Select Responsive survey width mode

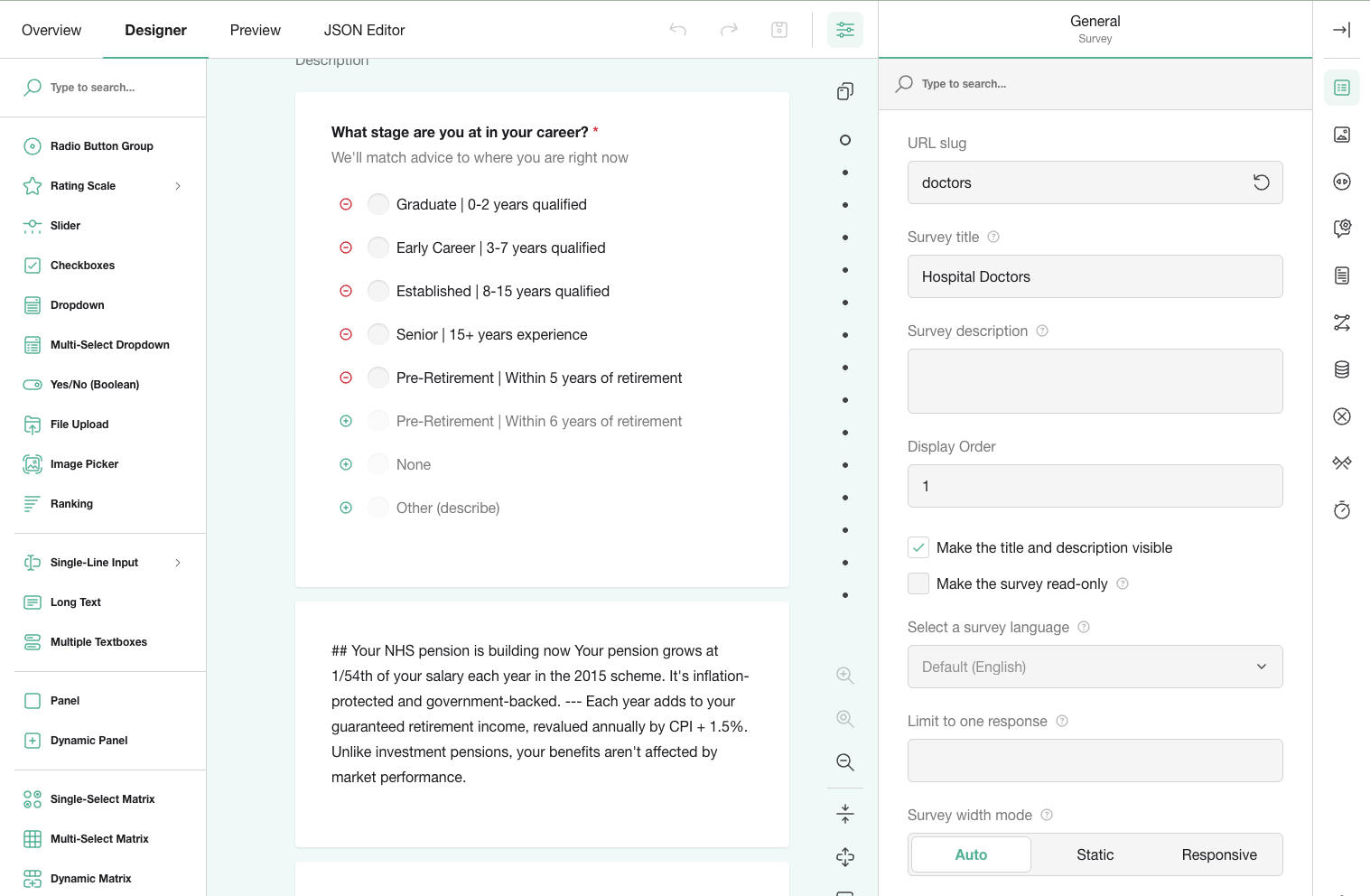point(1219,854)
